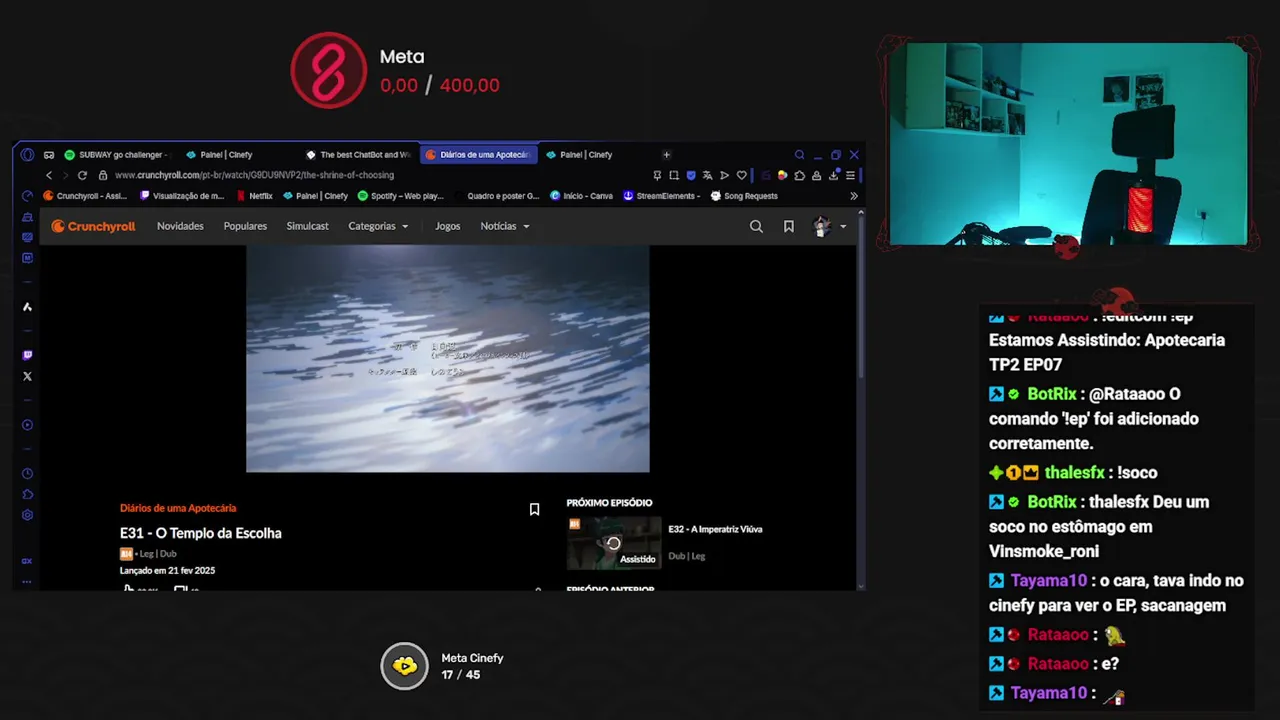Screen dimensions: 1280x720
Task: Open Netflix bookmark
Action: 255,196
